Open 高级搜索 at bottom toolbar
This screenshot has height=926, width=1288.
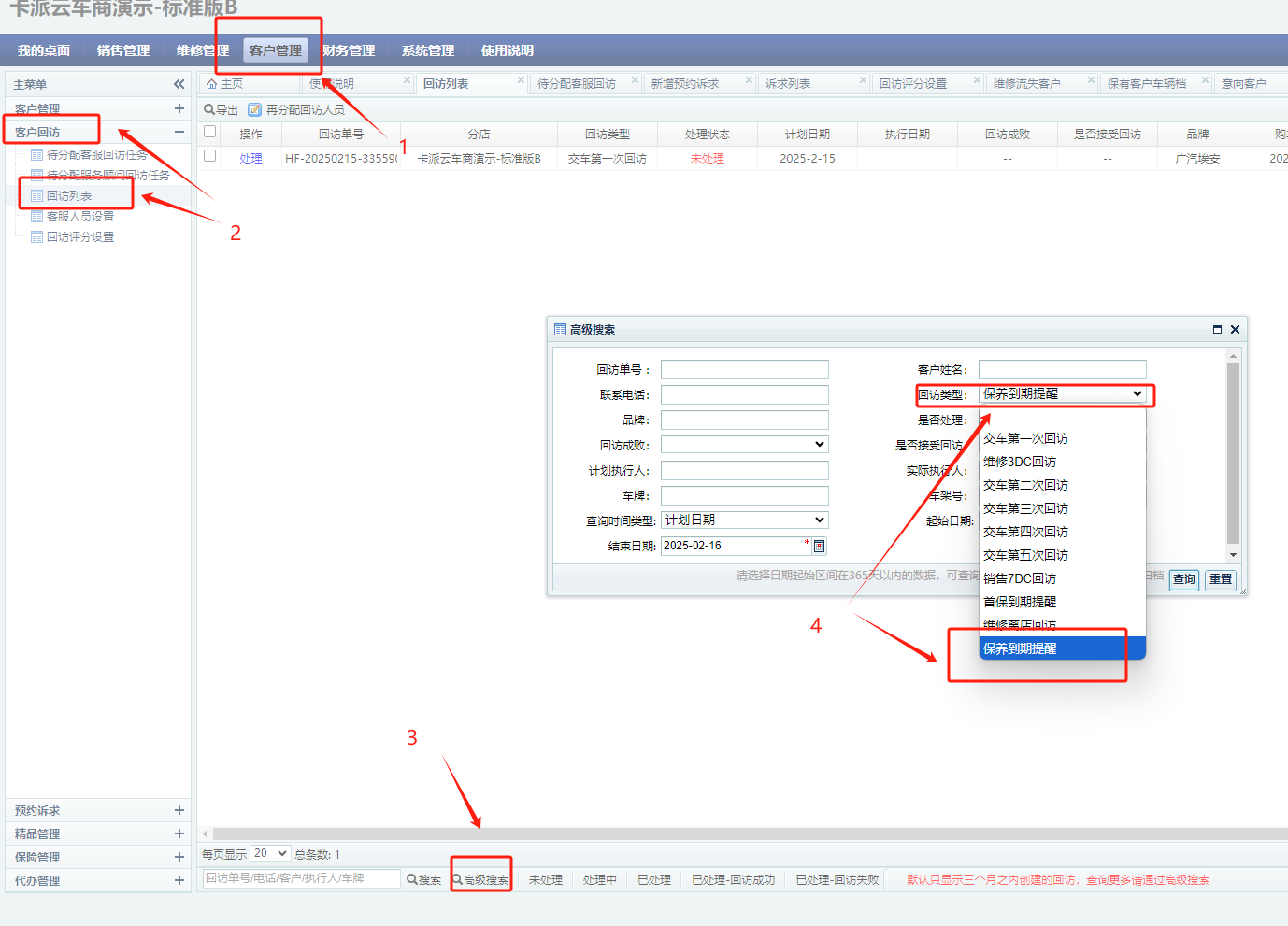(481, 879)
